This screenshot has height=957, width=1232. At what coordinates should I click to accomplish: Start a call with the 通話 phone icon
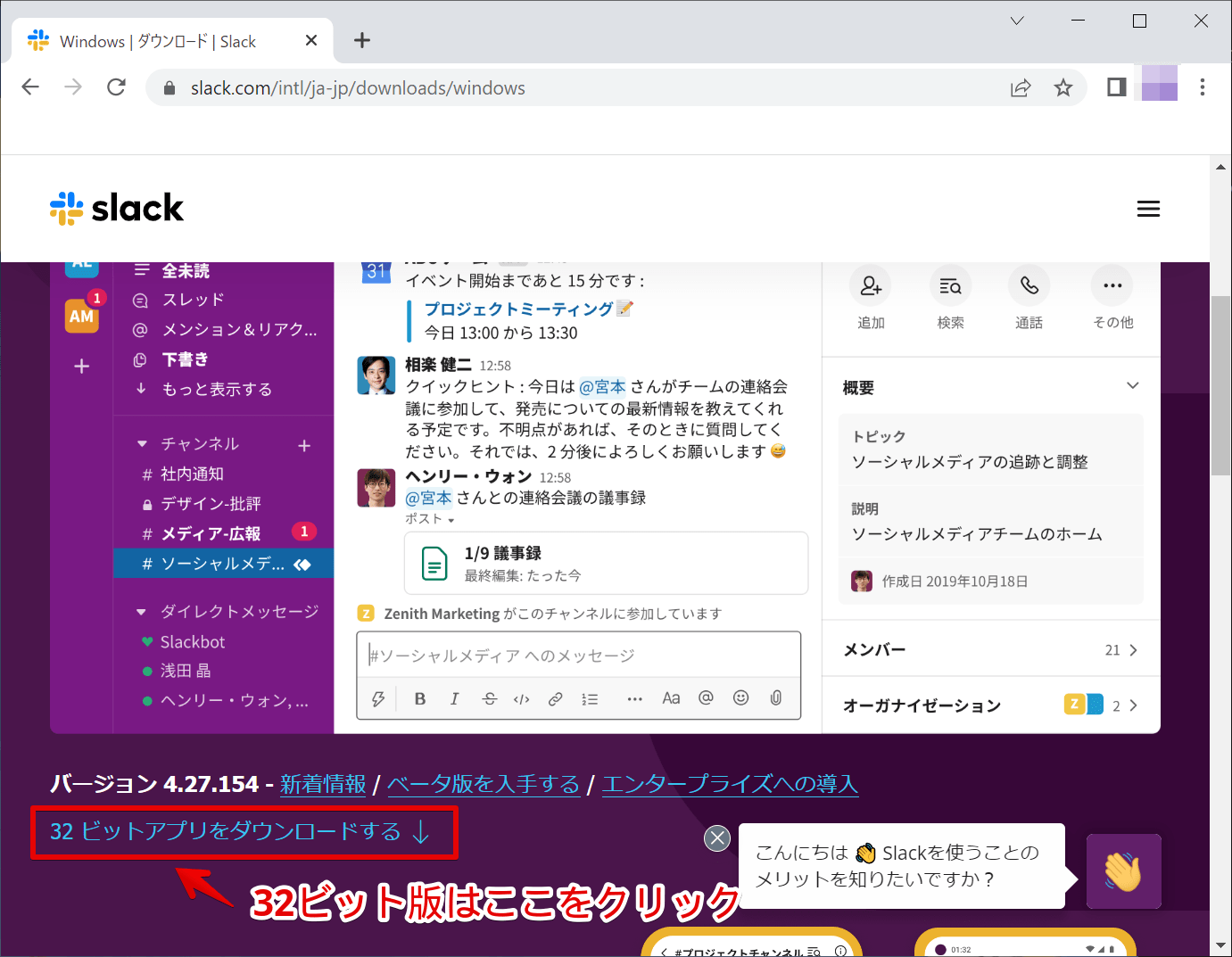click(x=1029, y=285)
